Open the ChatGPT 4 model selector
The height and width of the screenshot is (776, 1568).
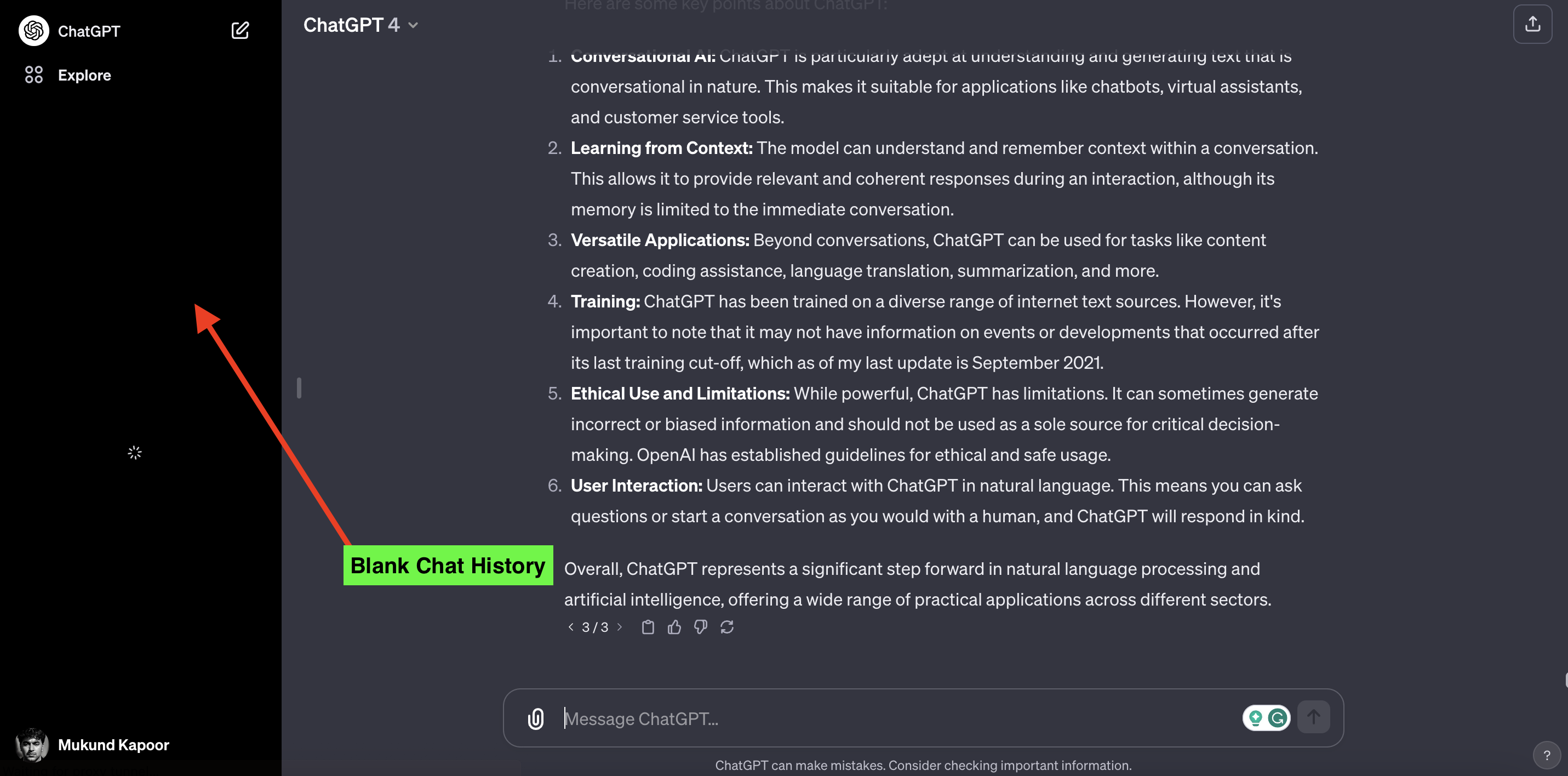click(360, 24)
